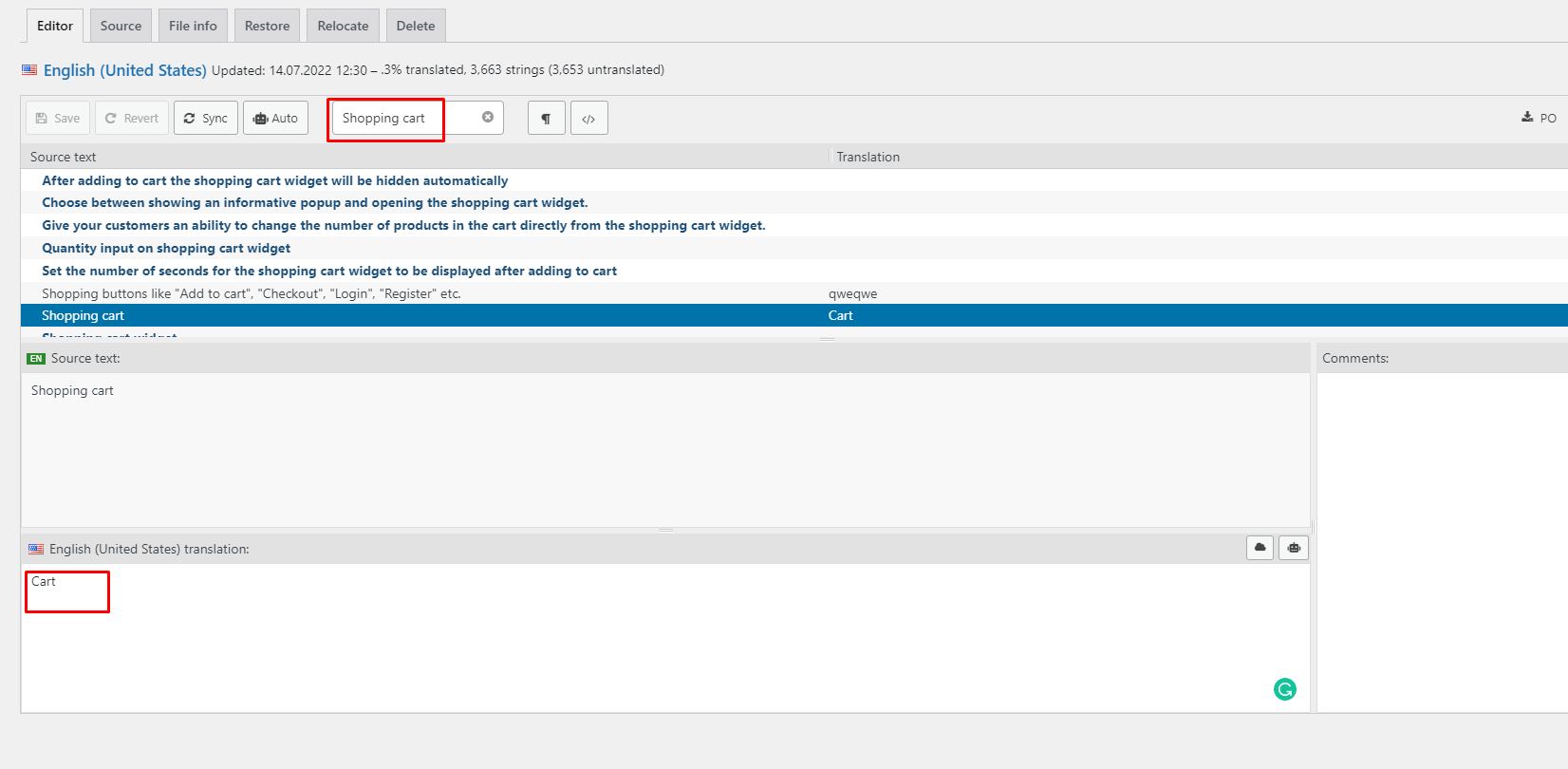Click the US flag icon beside the heading
This screenshot has width=1568, height=769.
(29, 69)
